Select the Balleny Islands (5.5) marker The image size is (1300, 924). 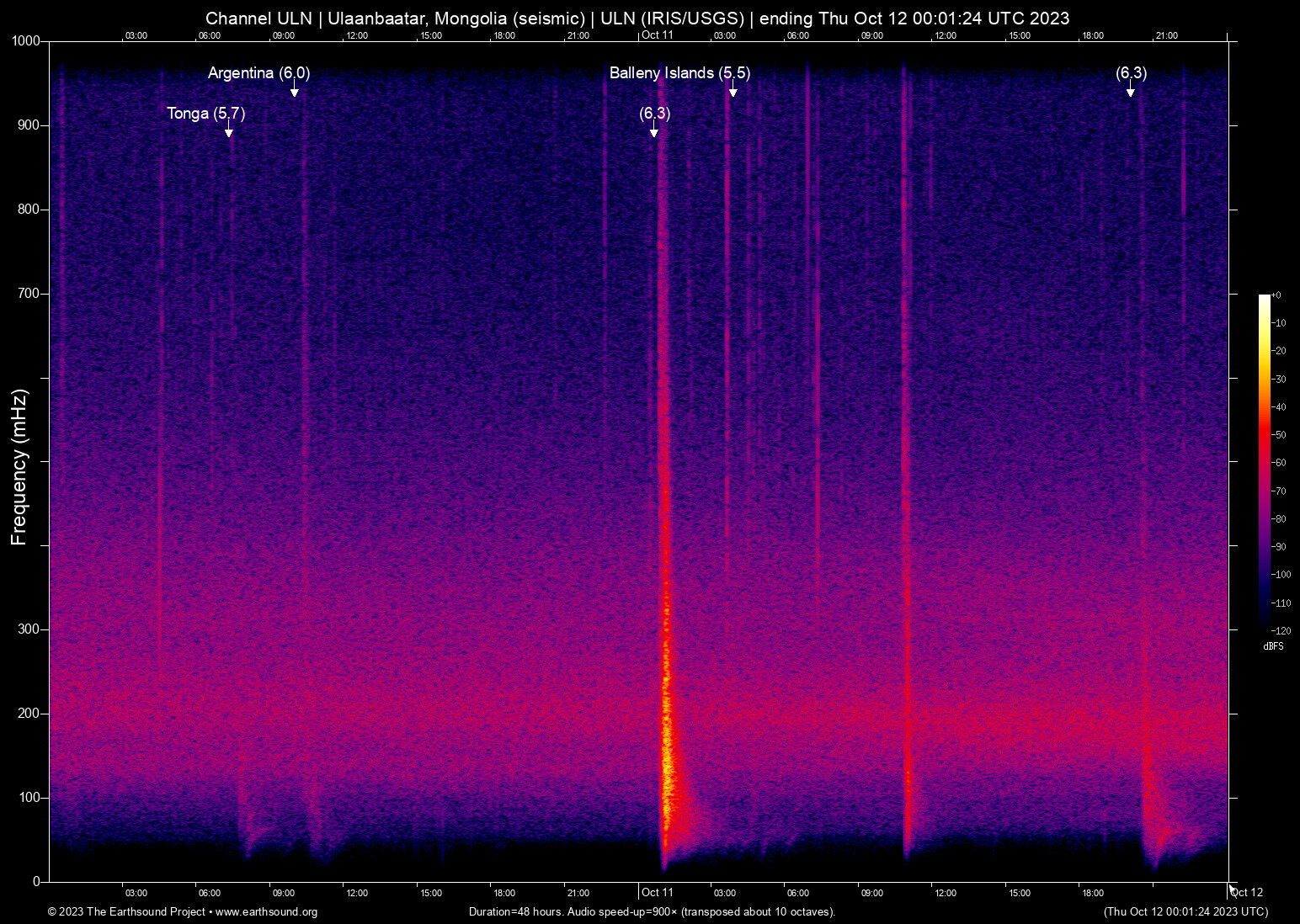point(679,73)
